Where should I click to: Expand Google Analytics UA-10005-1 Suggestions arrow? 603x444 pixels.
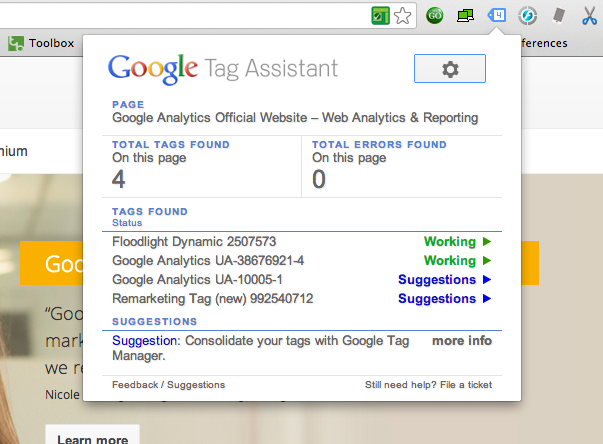(487, 279)
